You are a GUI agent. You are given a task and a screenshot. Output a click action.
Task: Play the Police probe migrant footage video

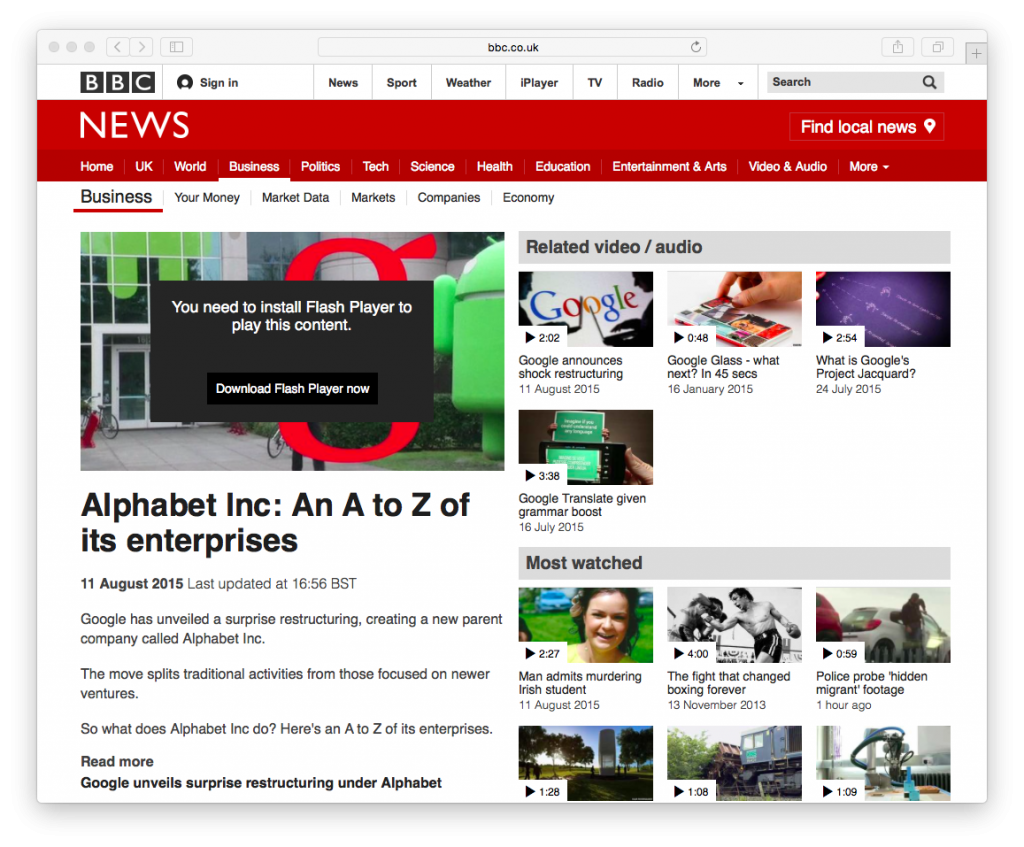tap(883, 625)
